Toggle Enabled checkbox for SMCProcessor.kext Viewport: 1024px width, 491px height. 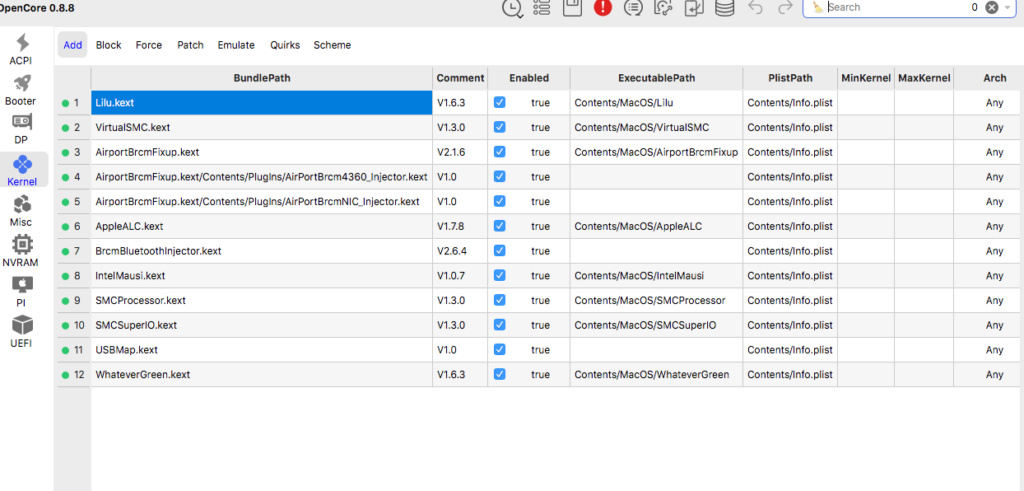[x=500, y=300]
